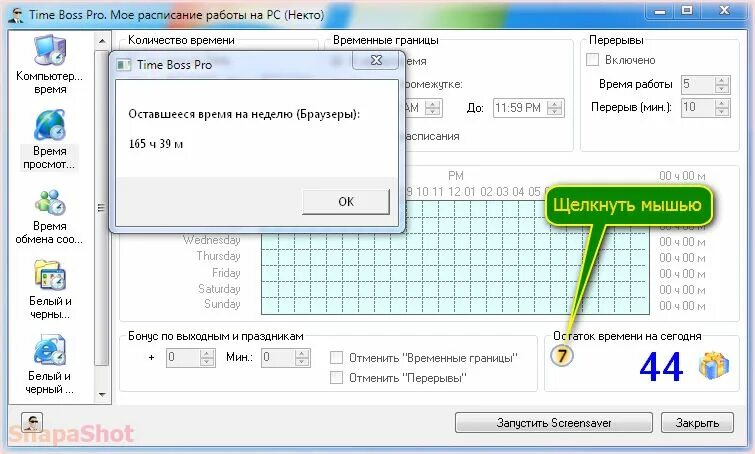Click the Закрыть button
Image resolution: width=755 pixels, height=454 pixels.
(697, 423)
